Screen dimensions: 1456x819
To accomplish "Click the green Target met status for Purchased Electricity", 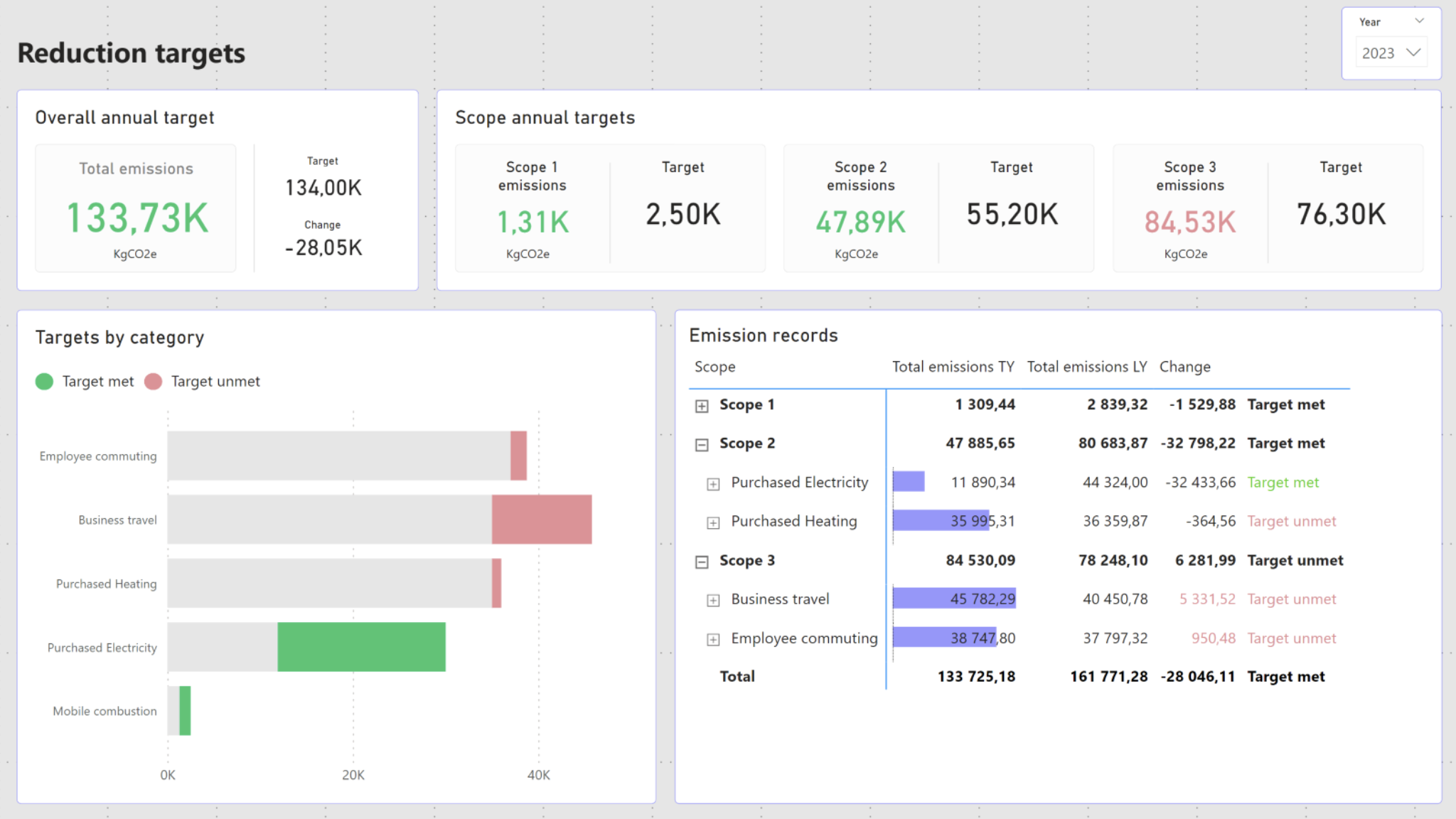I will [x=1283, y=482].
